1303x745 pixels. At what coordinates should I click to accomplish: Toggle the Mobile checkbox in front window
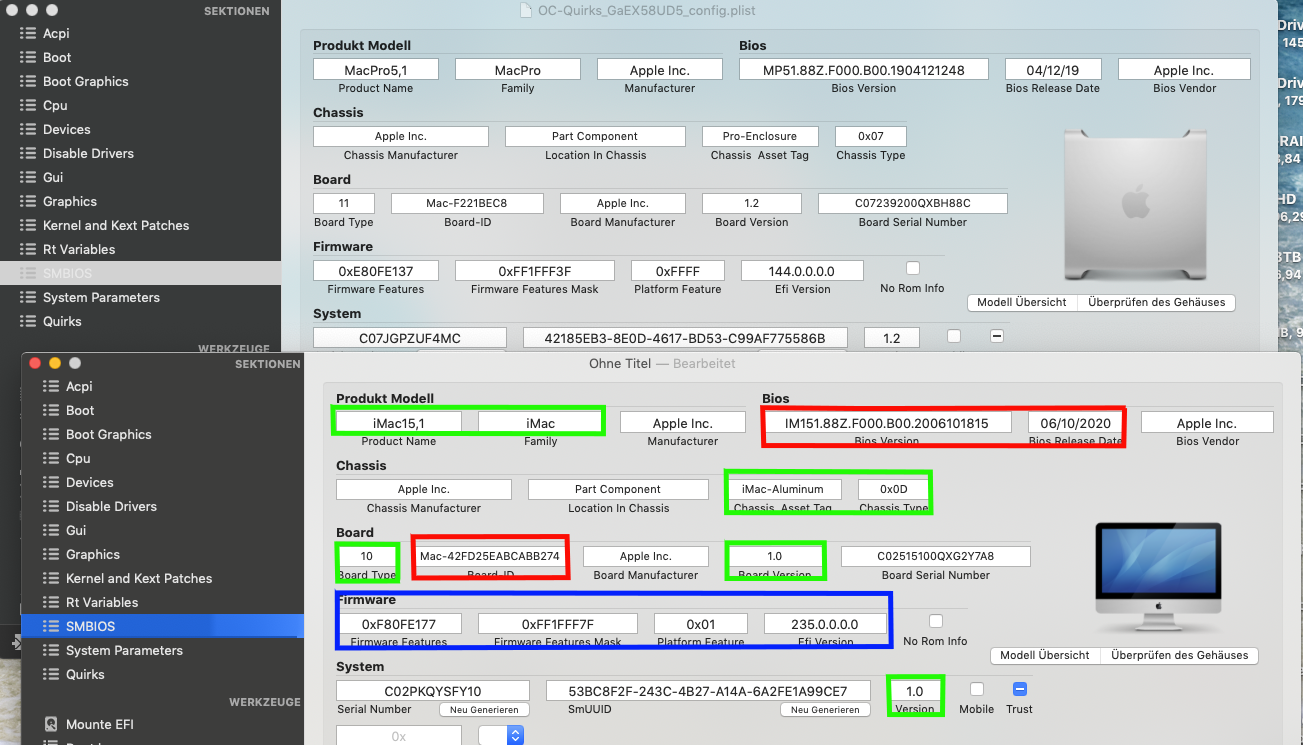(x=977, y=689)
